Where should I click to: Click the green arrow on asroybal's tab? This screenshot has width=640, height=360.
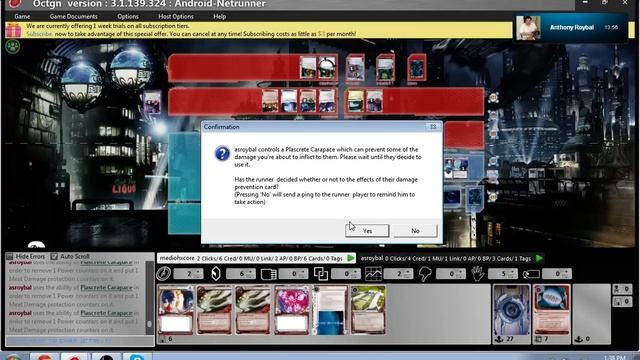click(x=539, y=258)
